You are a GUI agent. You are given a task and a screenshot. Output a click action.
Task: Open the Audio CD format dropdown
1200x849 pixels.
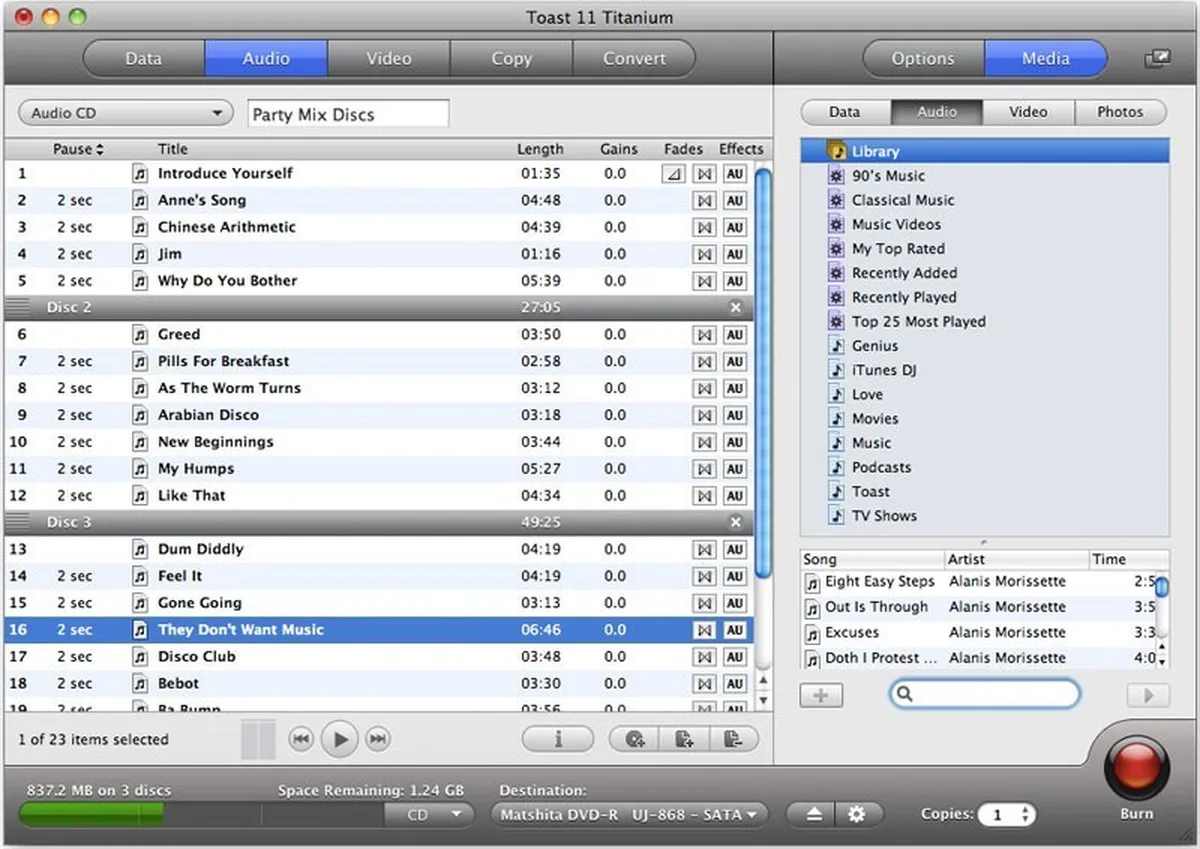pos(126,113)
